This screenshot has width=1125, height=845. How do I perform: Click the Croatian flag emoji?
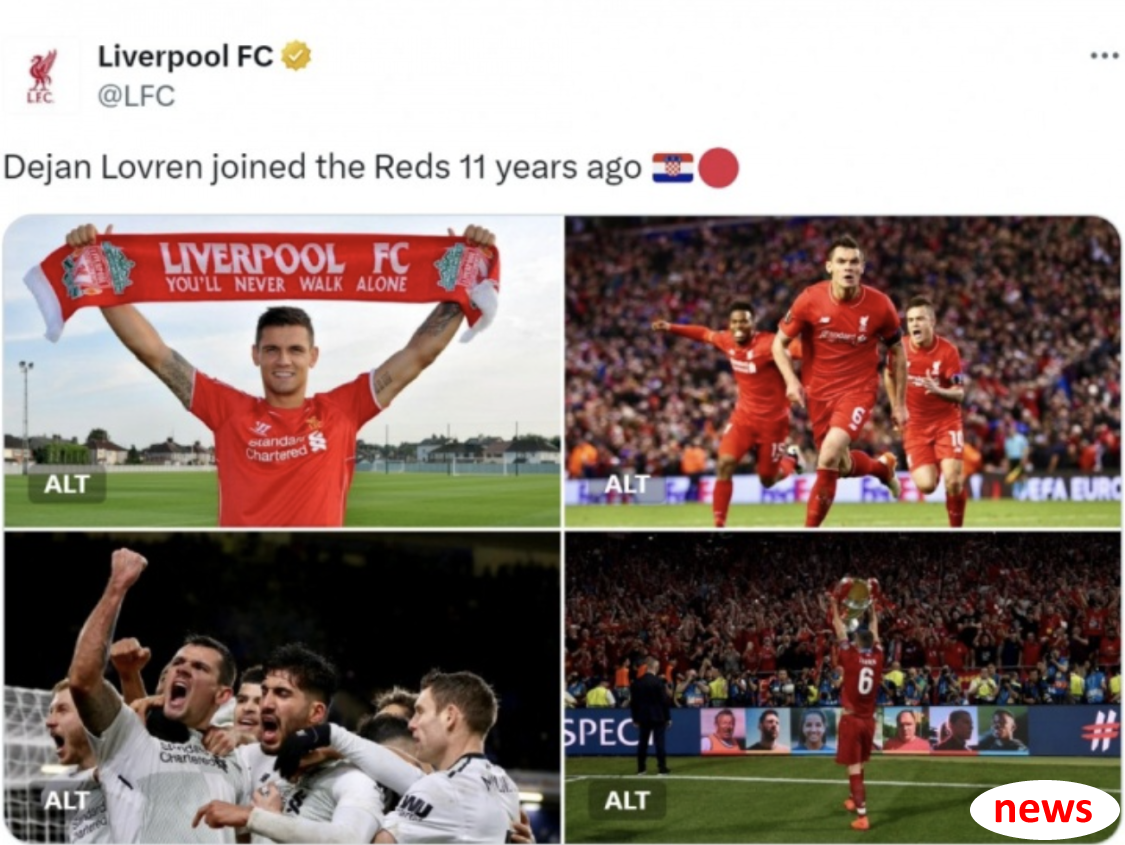pyautogui.click(x=672, y=168)
